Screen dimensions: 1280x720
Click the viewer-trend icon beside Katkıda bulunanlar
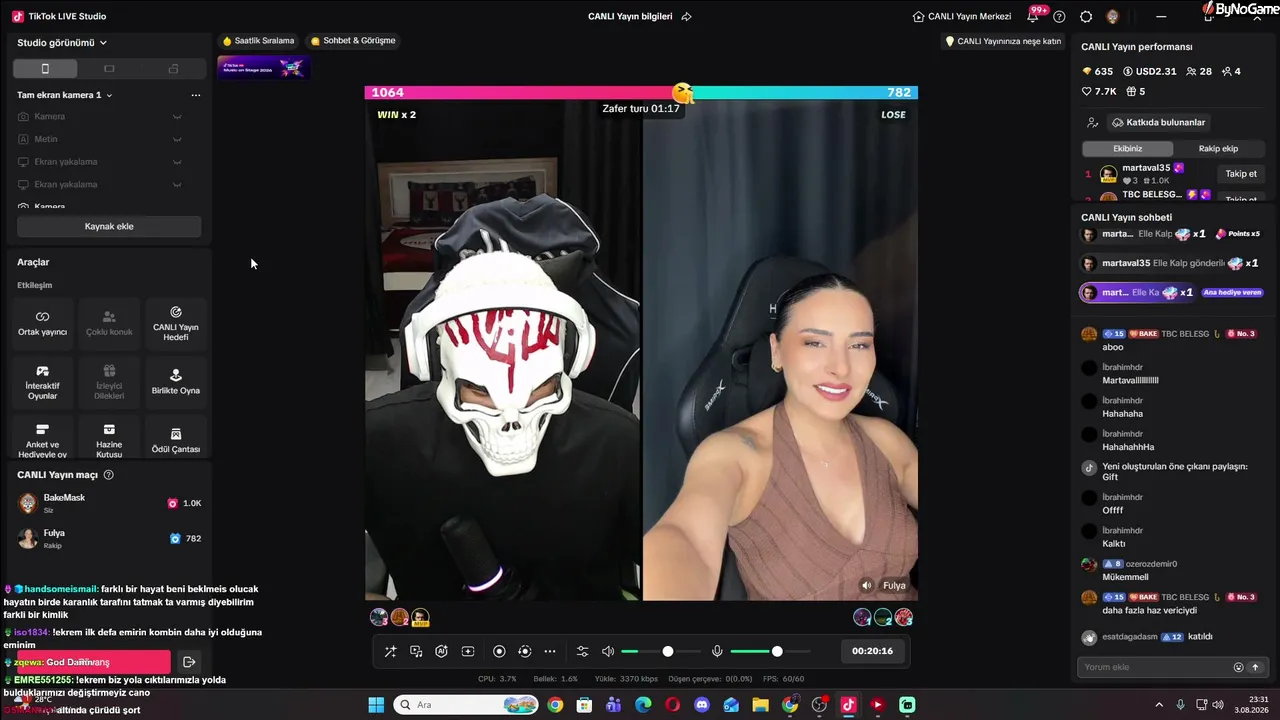tap(1092, 122)
